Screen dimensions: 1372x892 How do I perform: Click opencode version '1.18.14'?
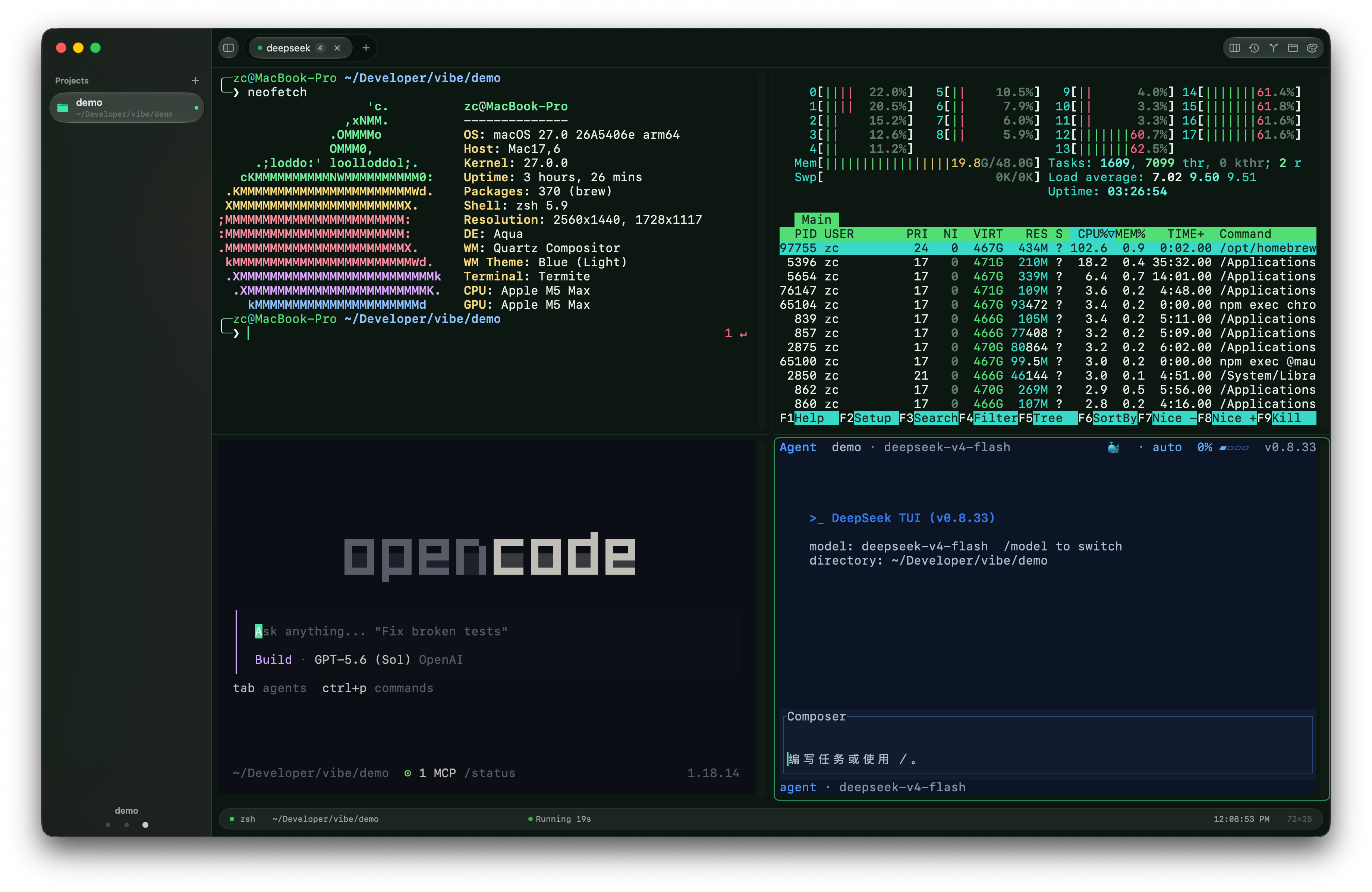coord(713,773)
